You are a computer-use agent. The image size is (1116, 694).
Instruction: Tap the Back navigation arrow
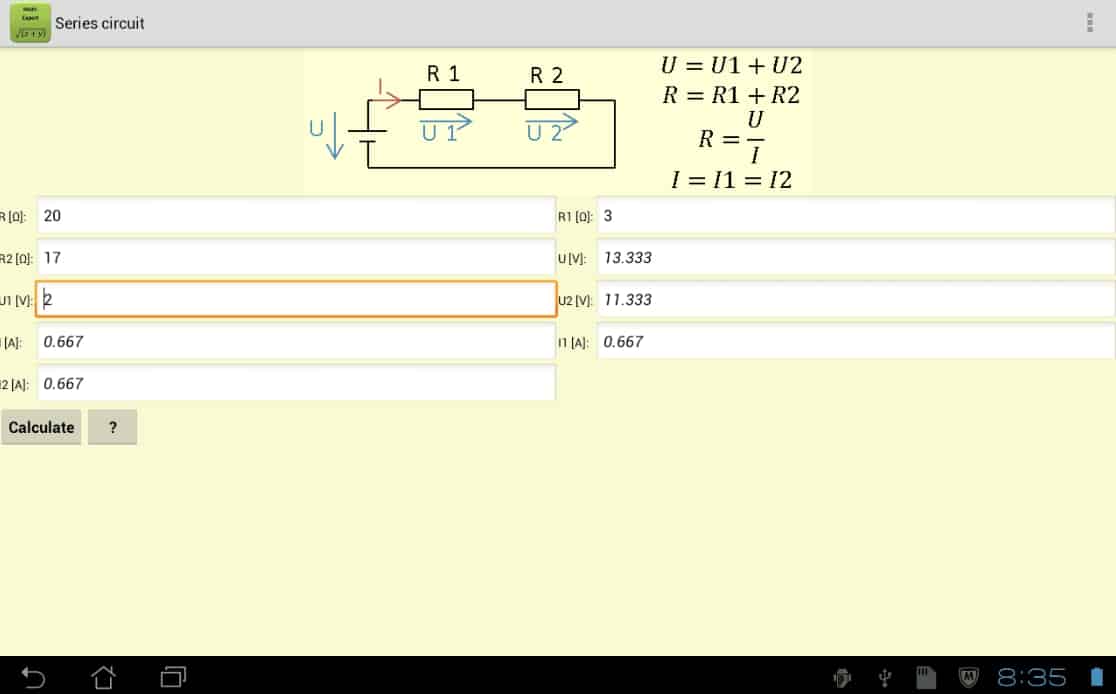pos(34,676)
